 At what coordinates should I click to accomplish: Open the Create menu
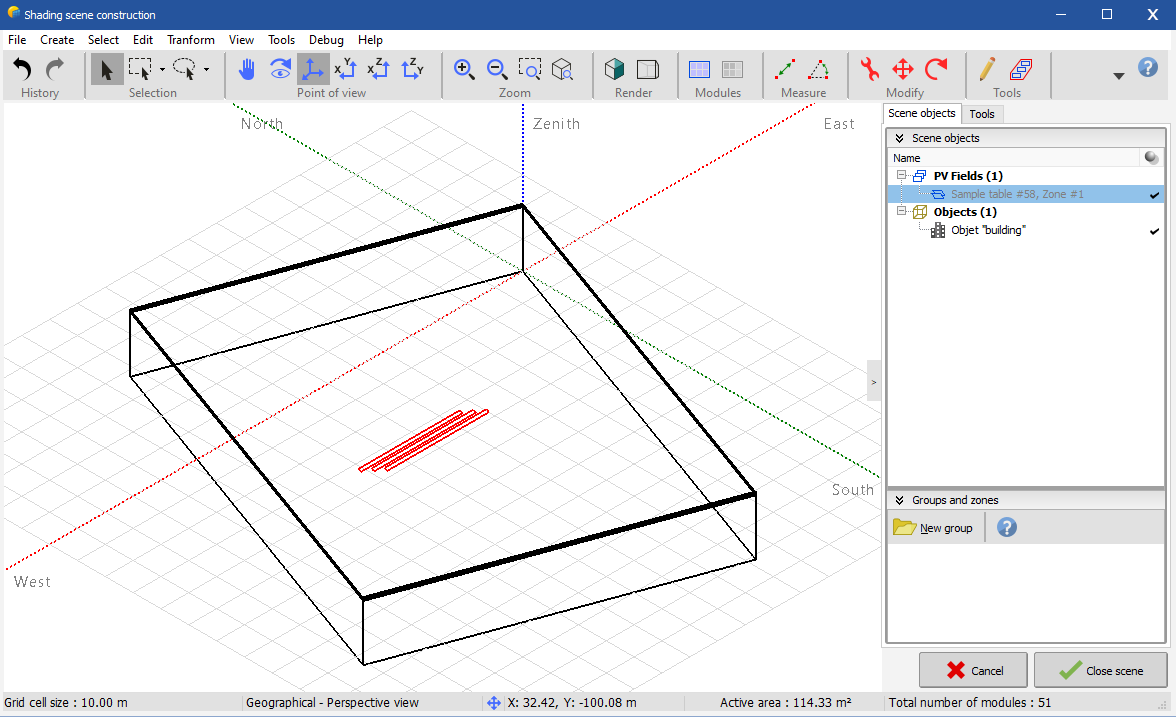[57, 40]
